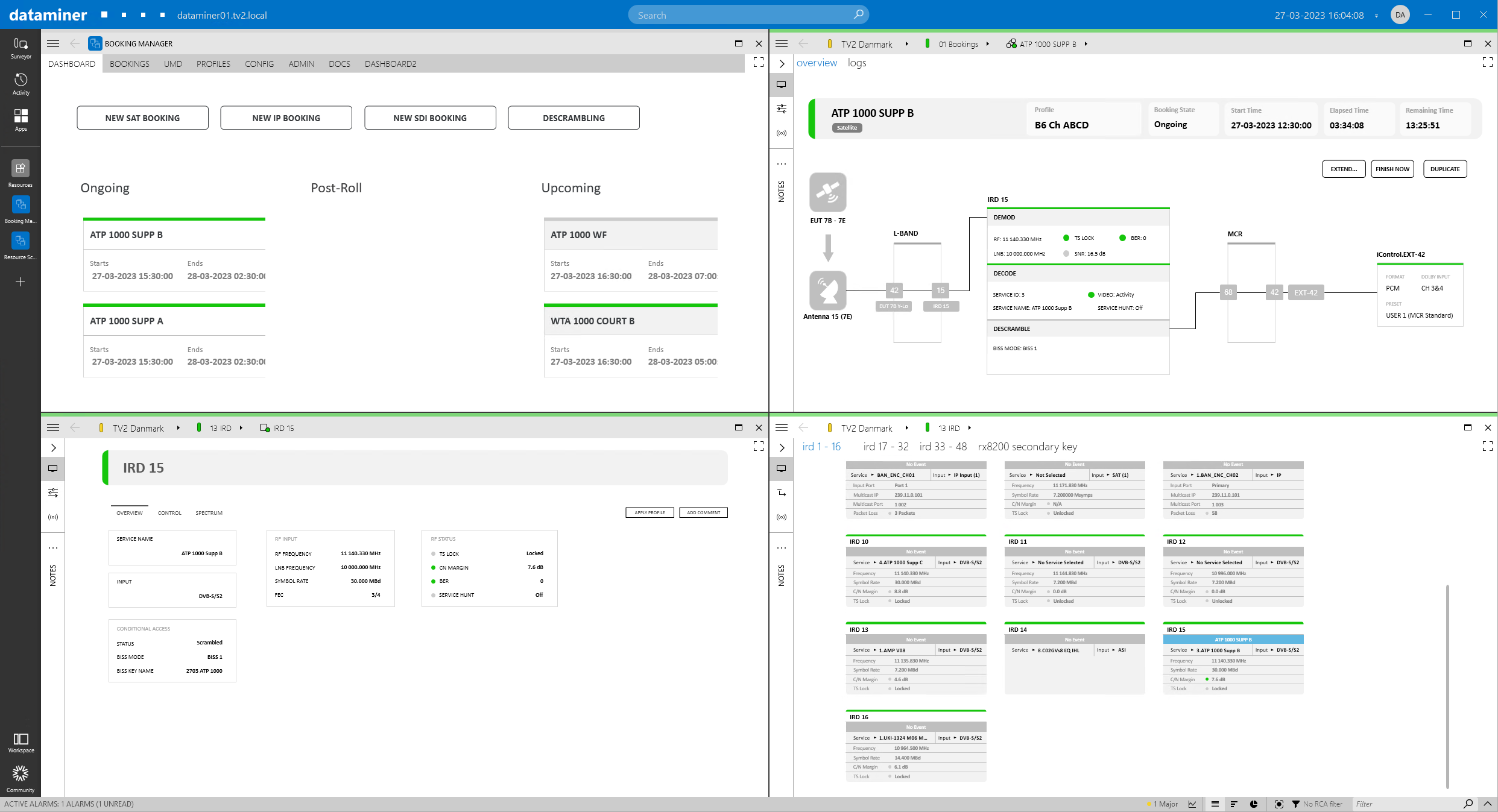Open the dropdown arrow next to the date and time
This screenshot has height=812, width=1498.
(x=1376, y=16)
